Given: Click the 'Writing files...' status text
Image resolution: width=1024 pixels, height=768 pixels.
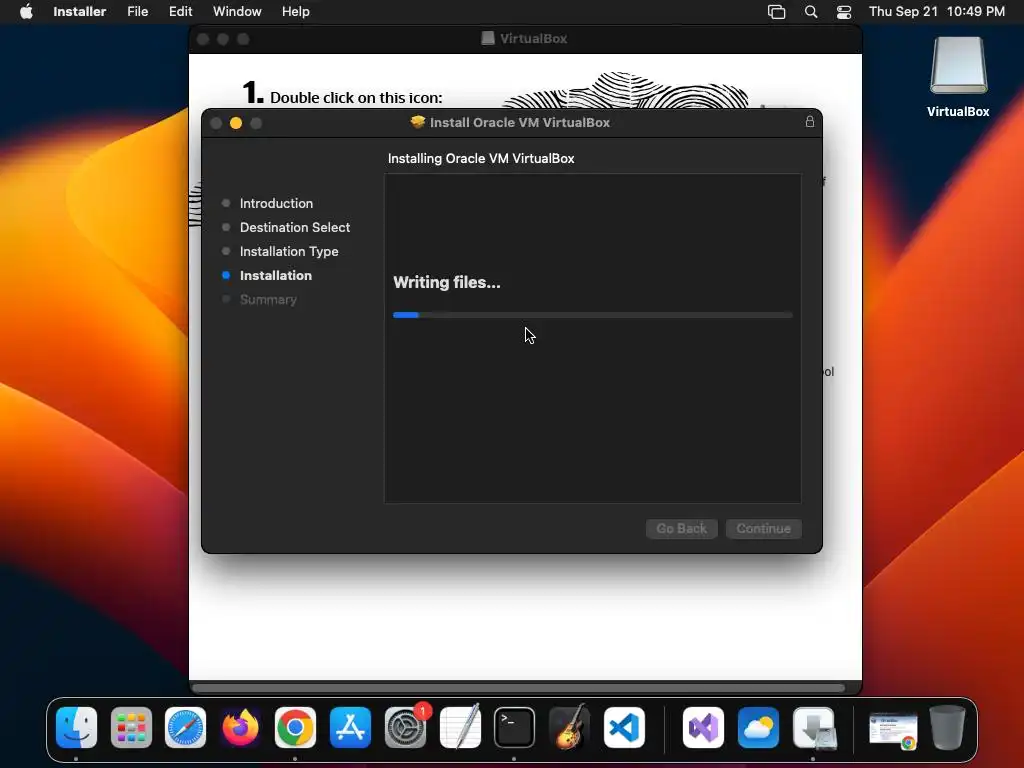Looking at the screenshot, I should 447,282.
